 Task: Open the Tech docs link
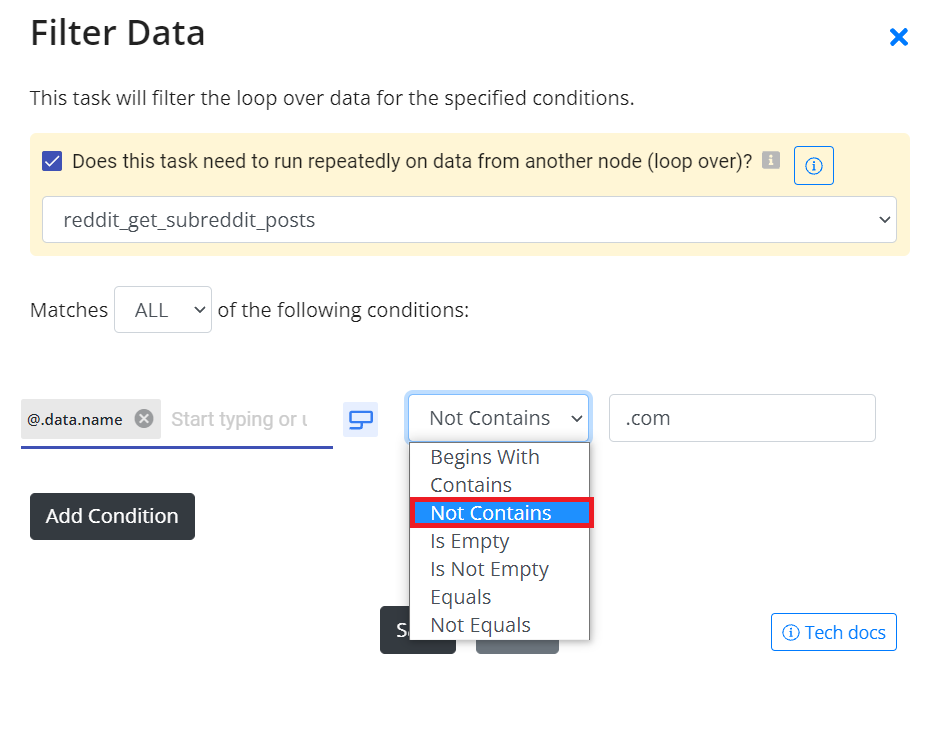click(x=833, y=632)
